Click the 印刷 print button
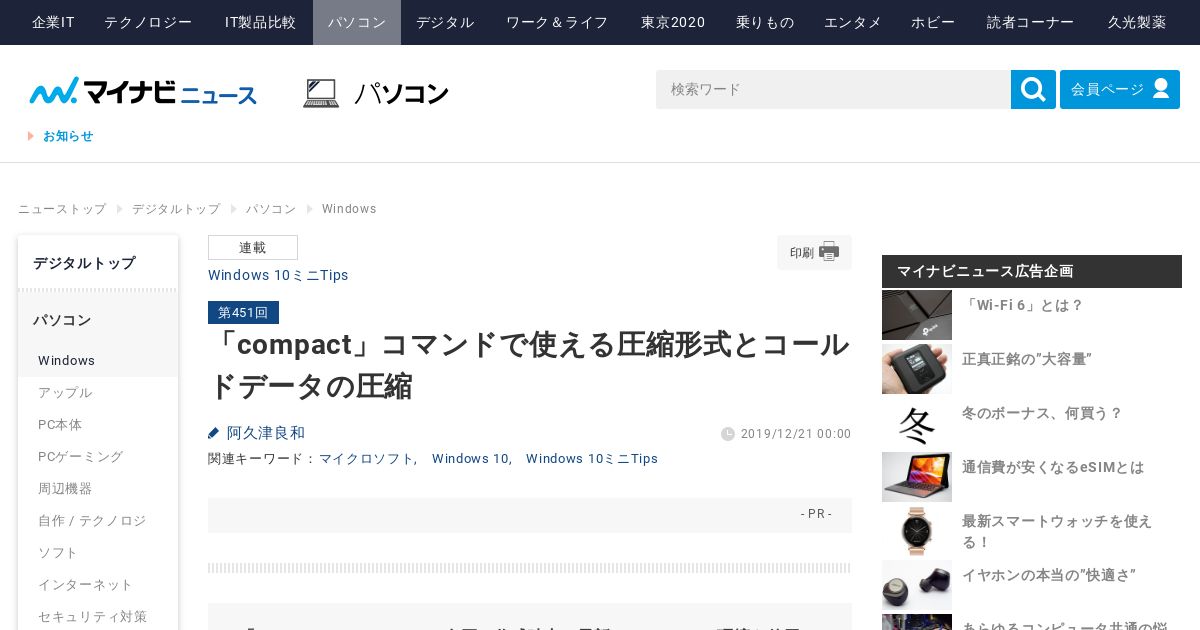This screenshot has width=1200, height=630. (814, 252)
